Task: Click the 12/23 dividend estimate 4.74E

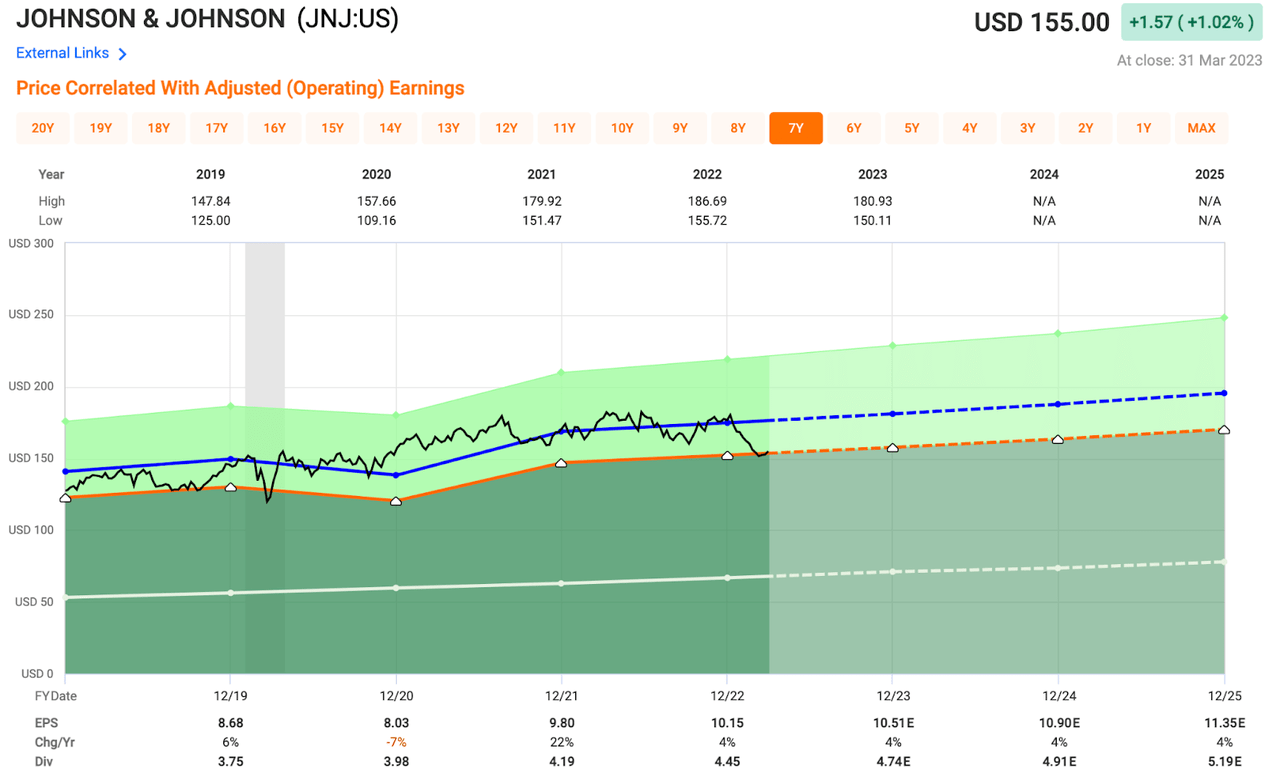Action: click(x=893, y=762)
